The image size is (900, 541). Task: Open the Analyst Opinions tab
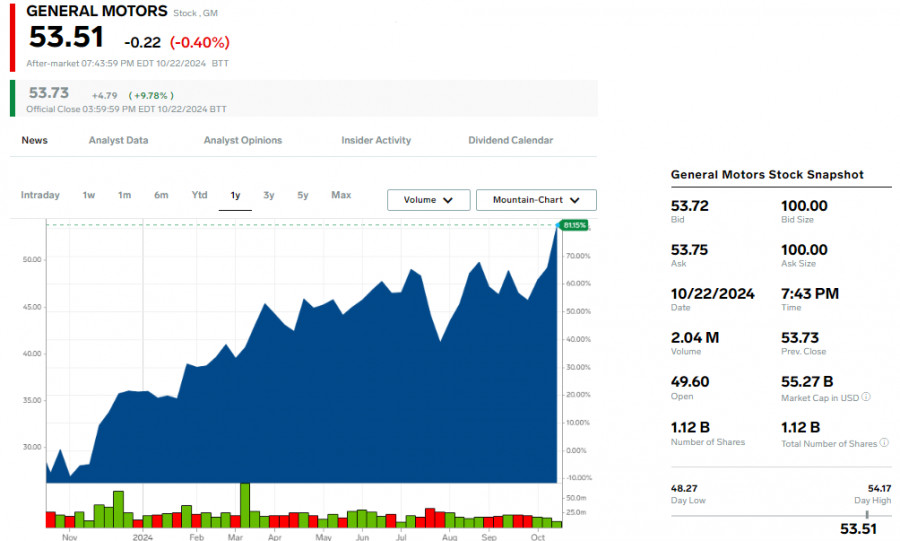pos(243,141)
